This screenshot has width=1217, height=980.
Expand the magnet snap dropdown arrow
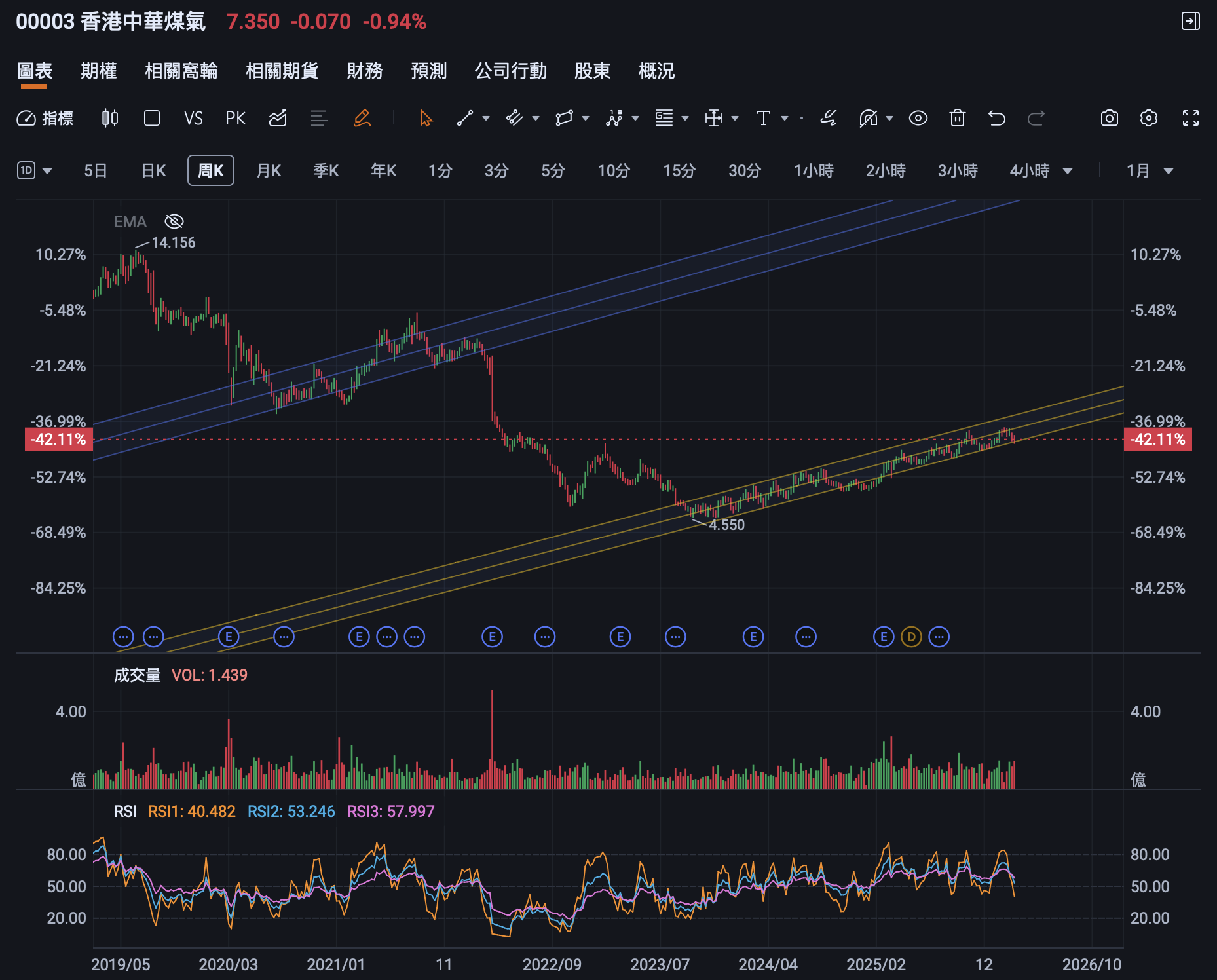click(x=889, y=118)
